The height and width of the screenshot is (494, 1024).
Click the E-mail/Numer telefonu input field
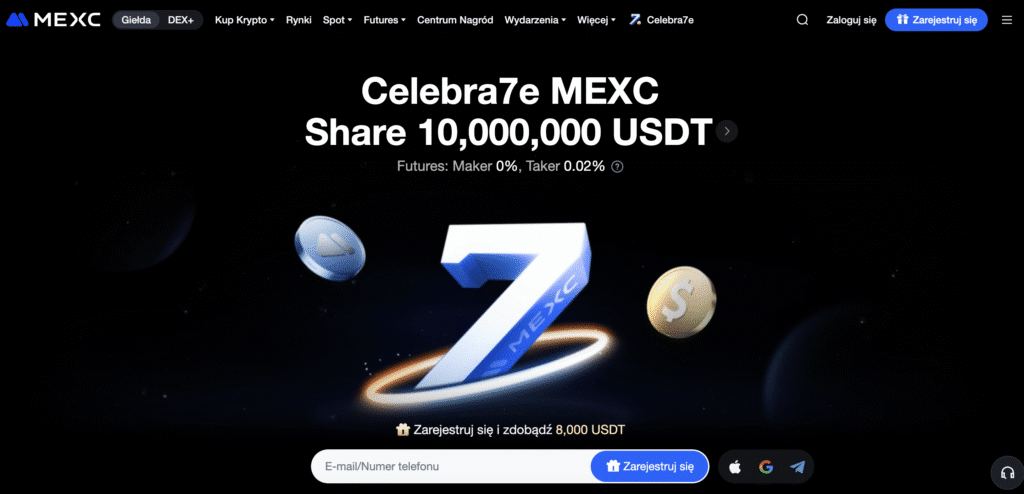[x=451, y=467]
